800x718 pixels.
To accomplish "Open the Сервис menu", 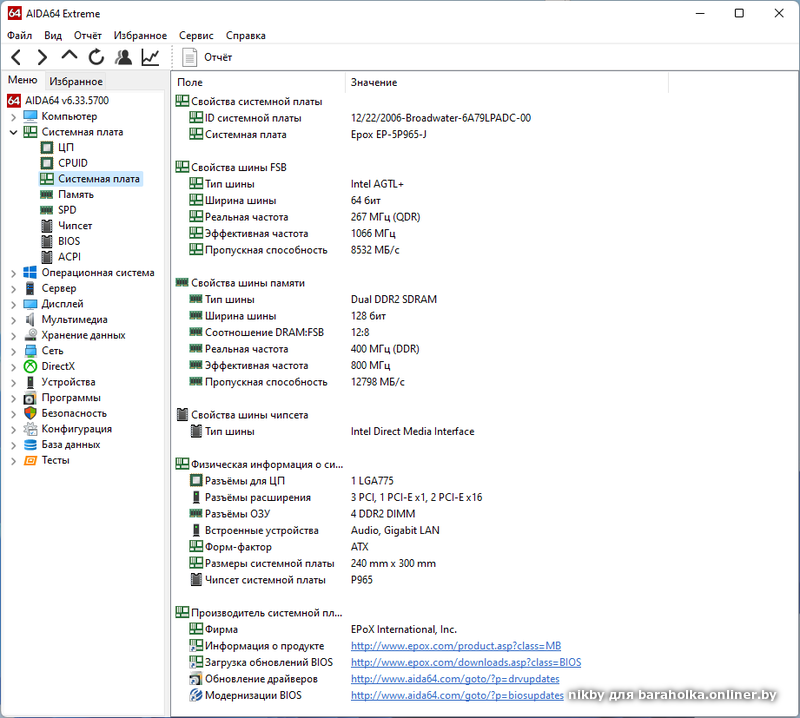I will 196,35.
